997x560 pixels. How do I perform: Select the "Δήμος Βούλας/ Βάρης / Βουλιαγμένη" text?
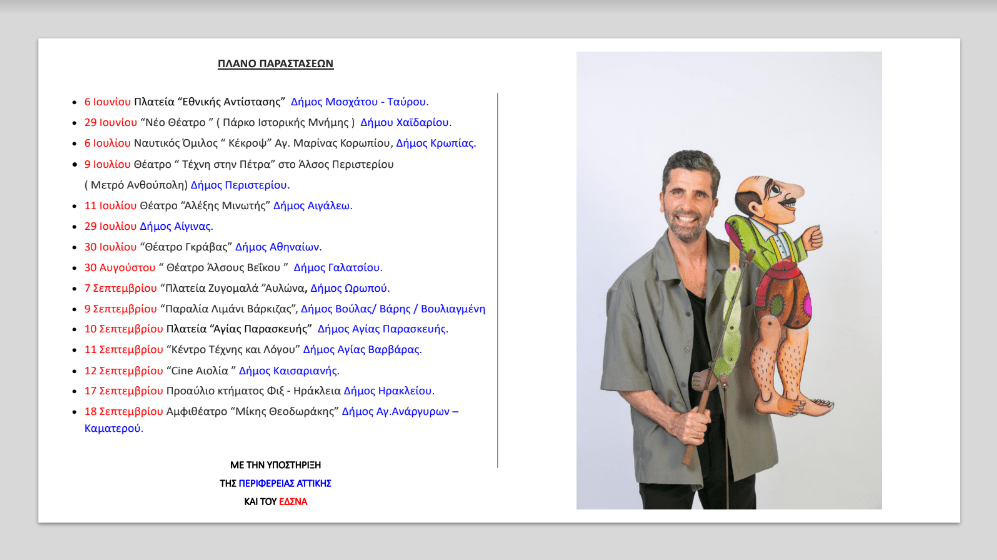[393, 309]
